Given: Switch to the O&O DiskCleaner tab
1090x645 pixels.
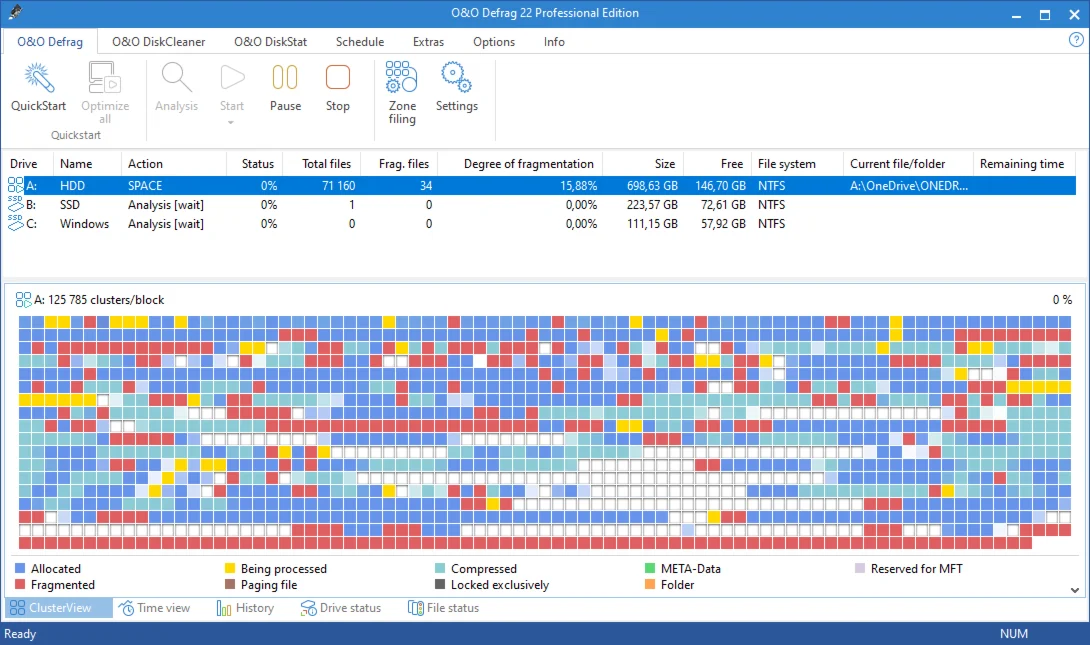Looking at the screenshot, I should click(158, 42).
